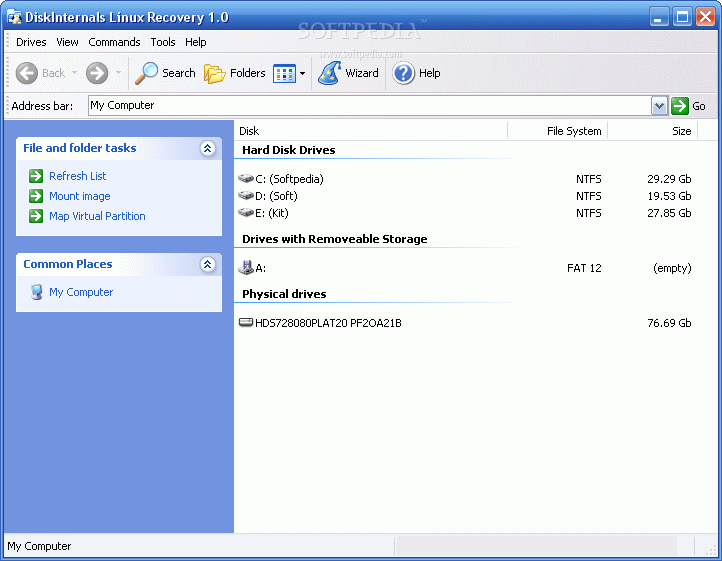Click the My Computer sidebar icon
Image resolution: width=722 pixels, height=561 pixels.
click(36, 292)
